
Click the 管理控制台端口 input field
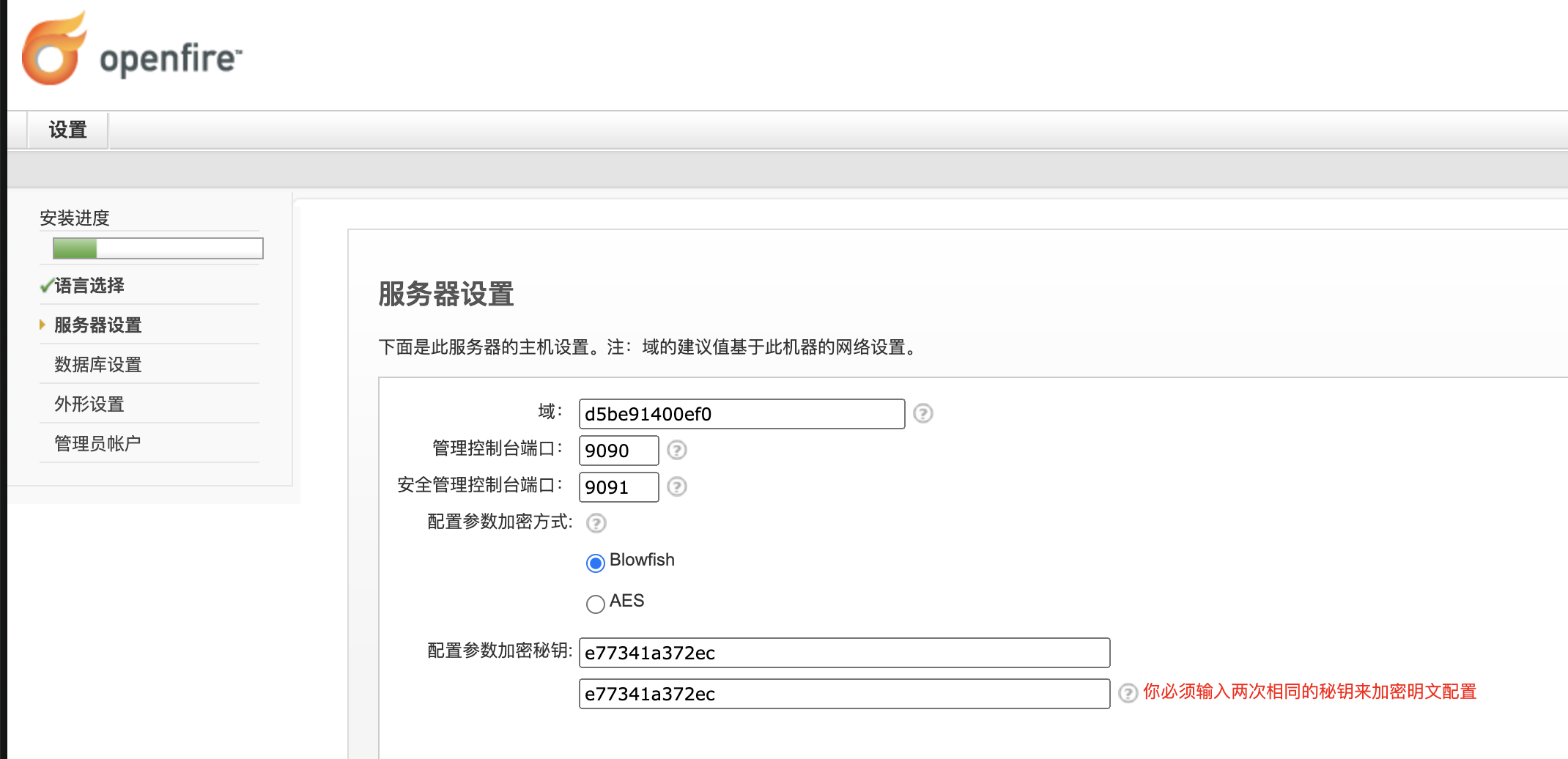point(618,451)
